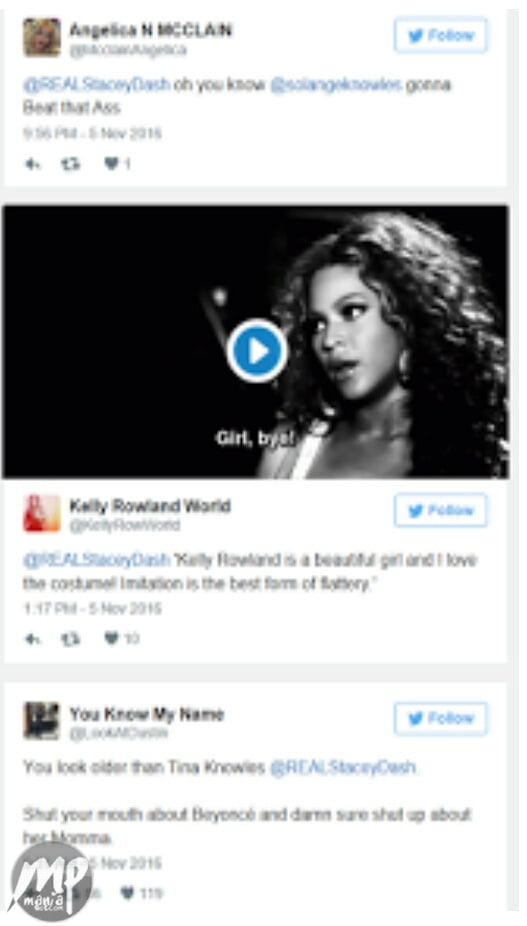The width and height of the screenshot is (527, 926).
Task: Open @REALStaceyDash mention in Tina Knowles tweet
Action: tap(343, 768)
